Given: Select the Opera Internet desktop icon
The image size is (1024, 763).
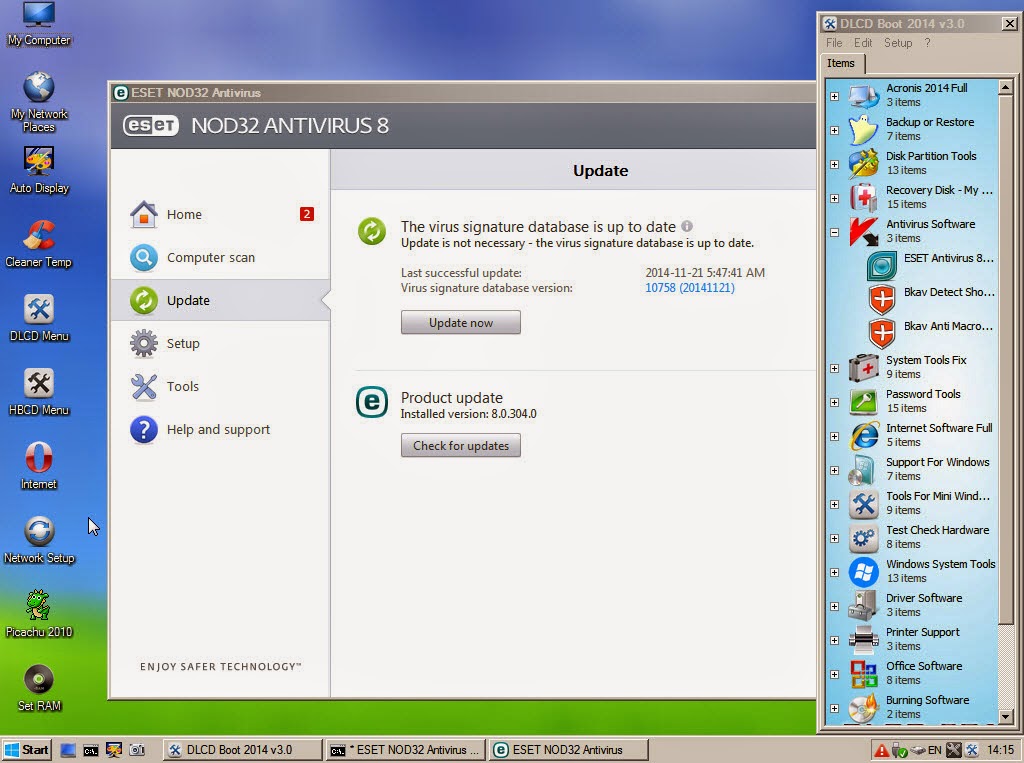Looking at the screenshot, I should 39,466.
